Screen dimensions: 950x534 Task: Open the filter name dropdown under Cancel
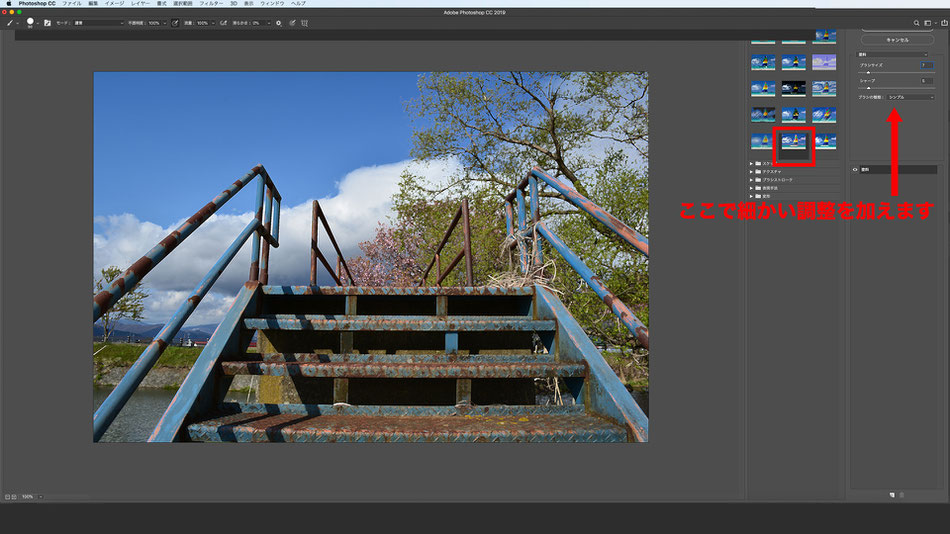coord(892,55)
